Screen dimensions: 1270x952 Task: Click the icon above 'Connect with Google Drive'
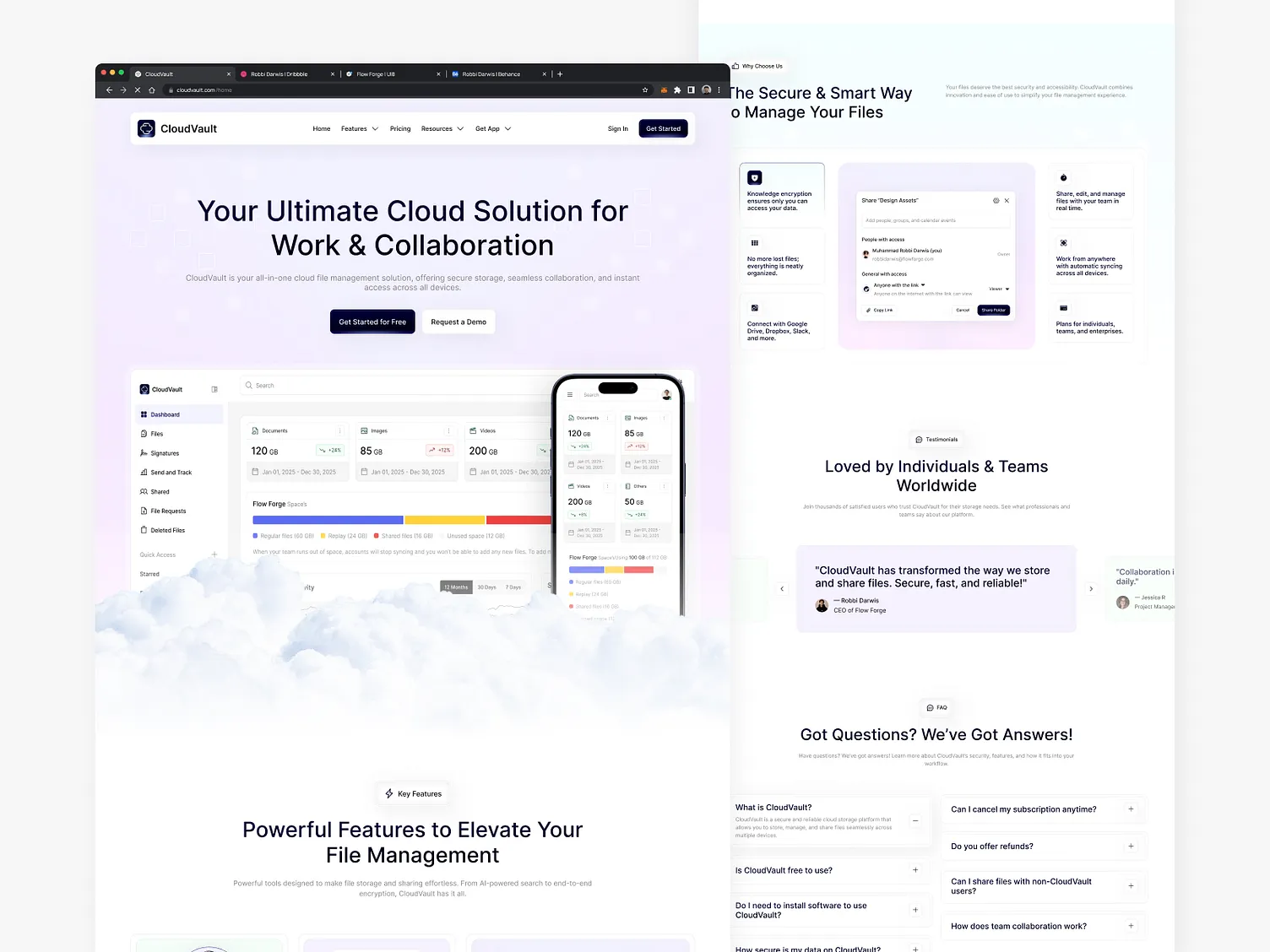pos(755,308)
